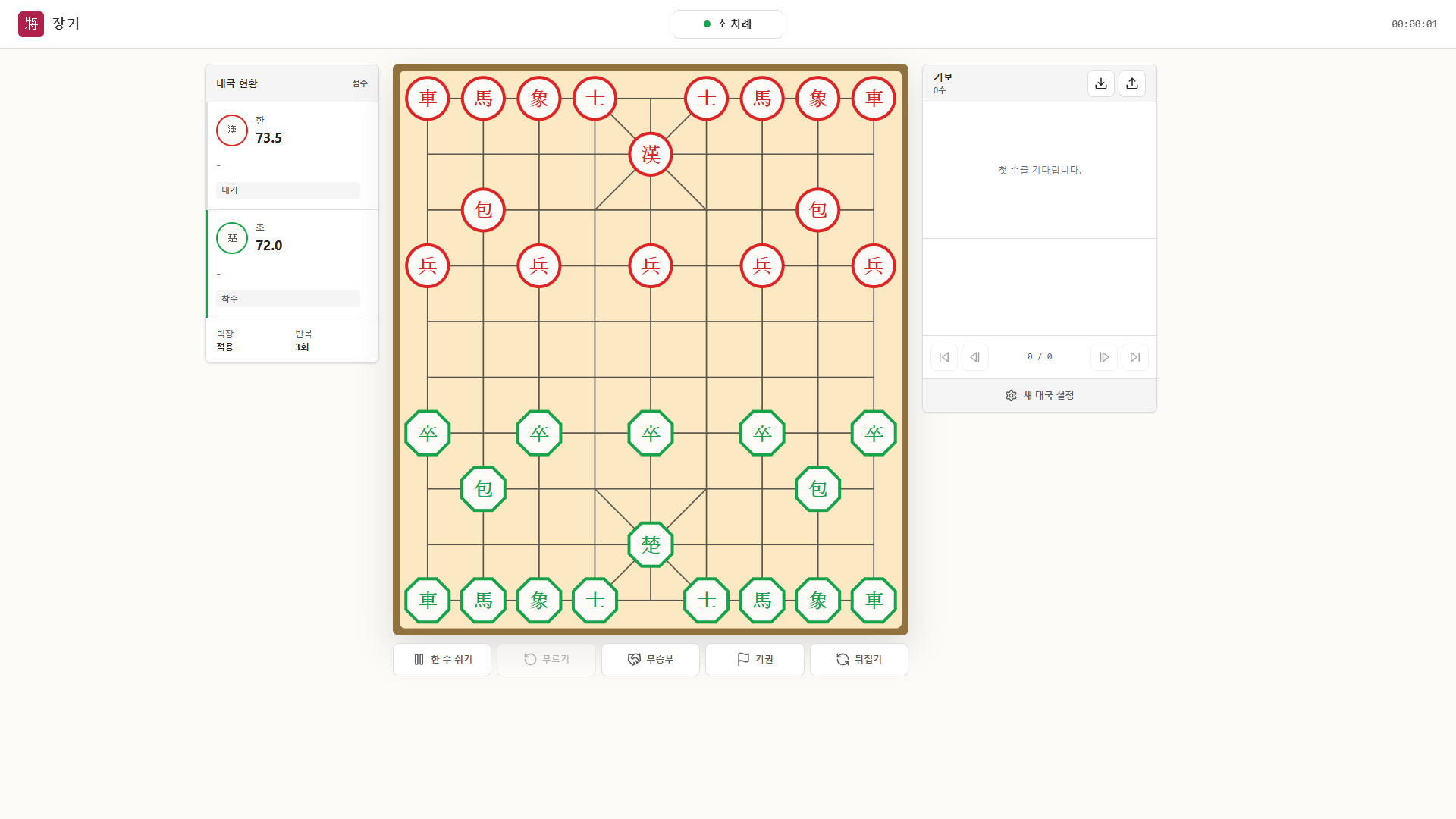Screen dimensions: 1456x819
Task: Step back one move in record
Action: click(x=975, y=357)
